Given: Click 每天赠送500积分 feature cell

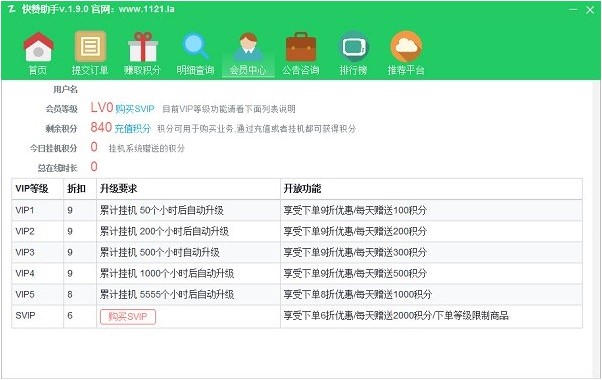Looking at the screenshot, I should click(432, 274).
